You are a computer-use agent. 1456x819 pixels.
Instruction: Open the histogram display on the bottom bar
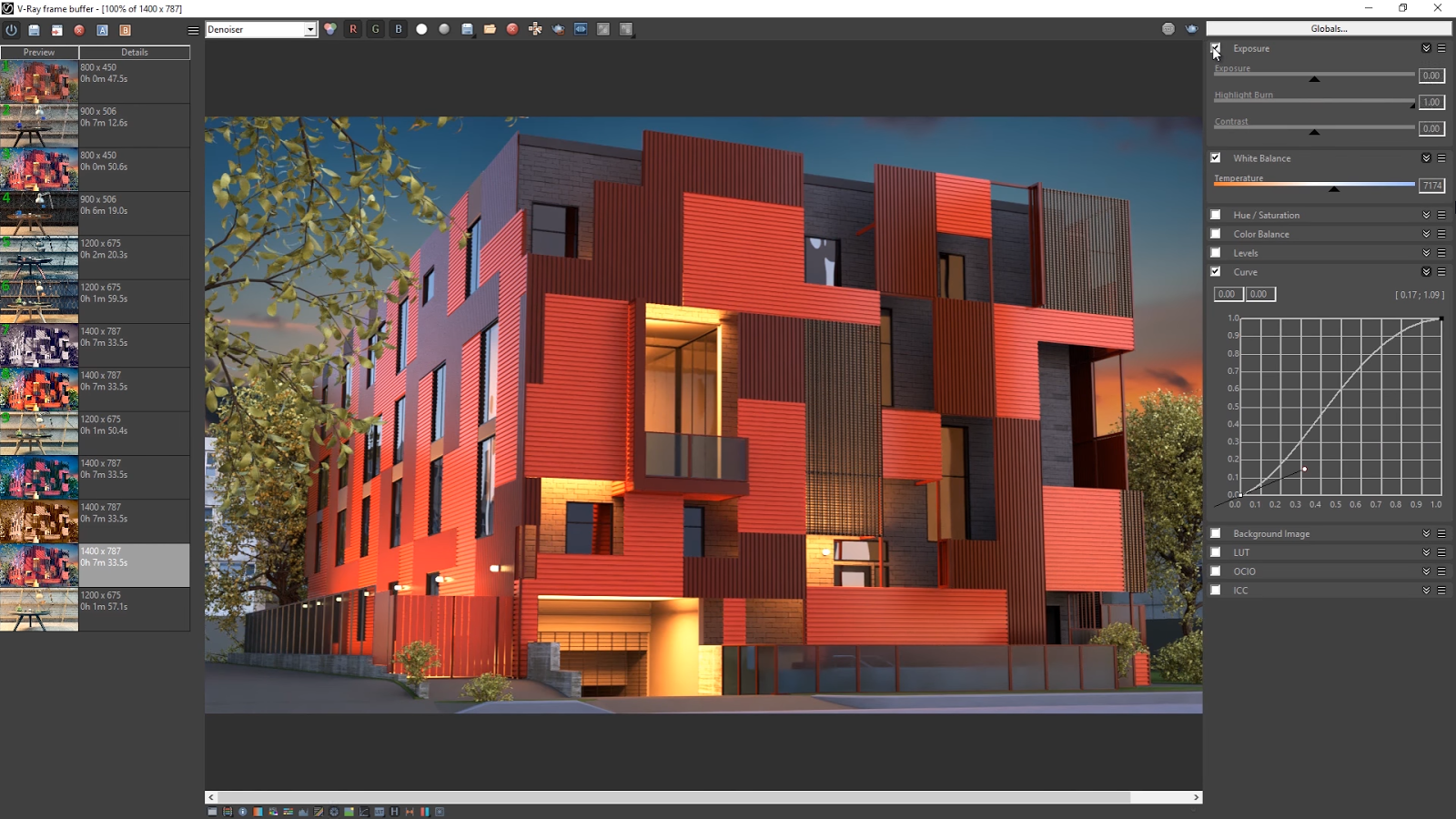tap(303, 812)
